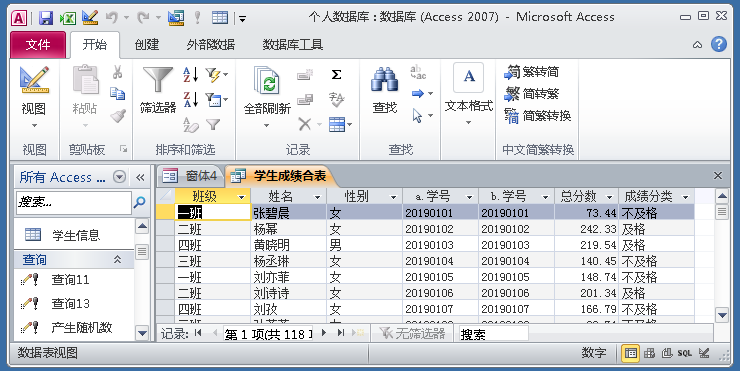This screenshot has height=371, width=740.
Task: Select the cell with score 242.33
Action: pos(587,229)
